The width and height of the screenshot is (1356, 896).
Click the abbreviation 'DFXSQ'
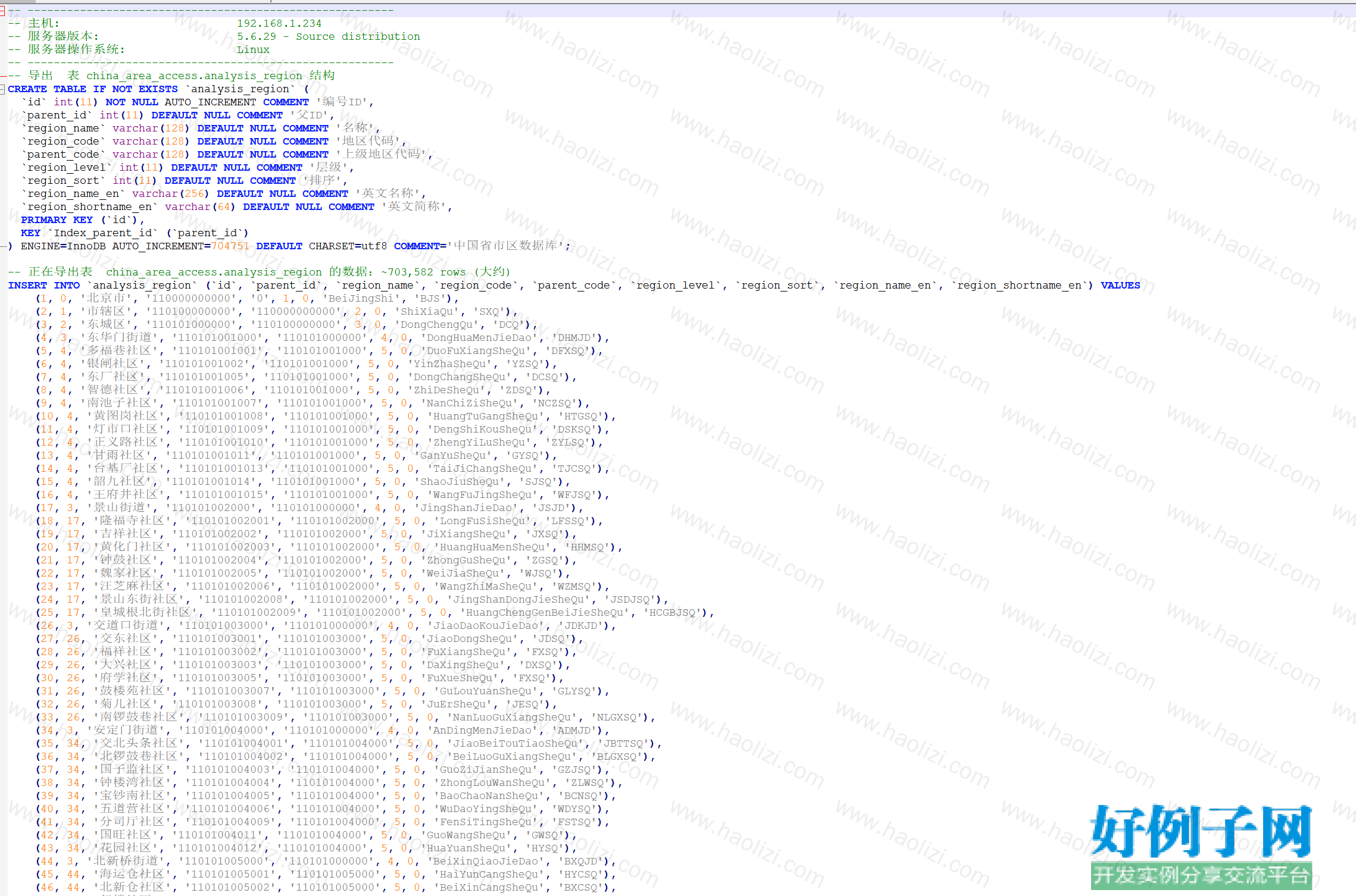click(x=567, y=351)
